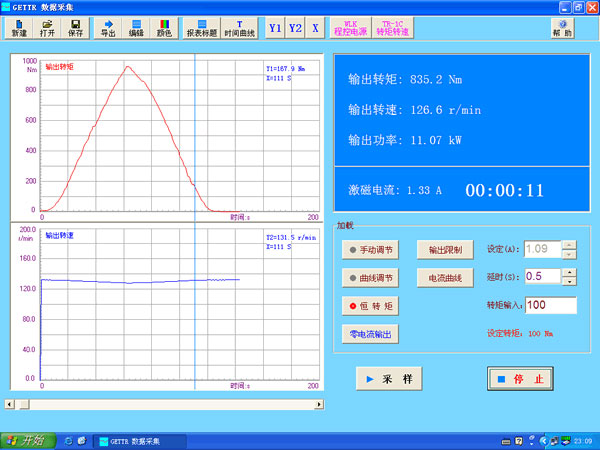Select the 恒转矩 mode option

click(370, 305)
